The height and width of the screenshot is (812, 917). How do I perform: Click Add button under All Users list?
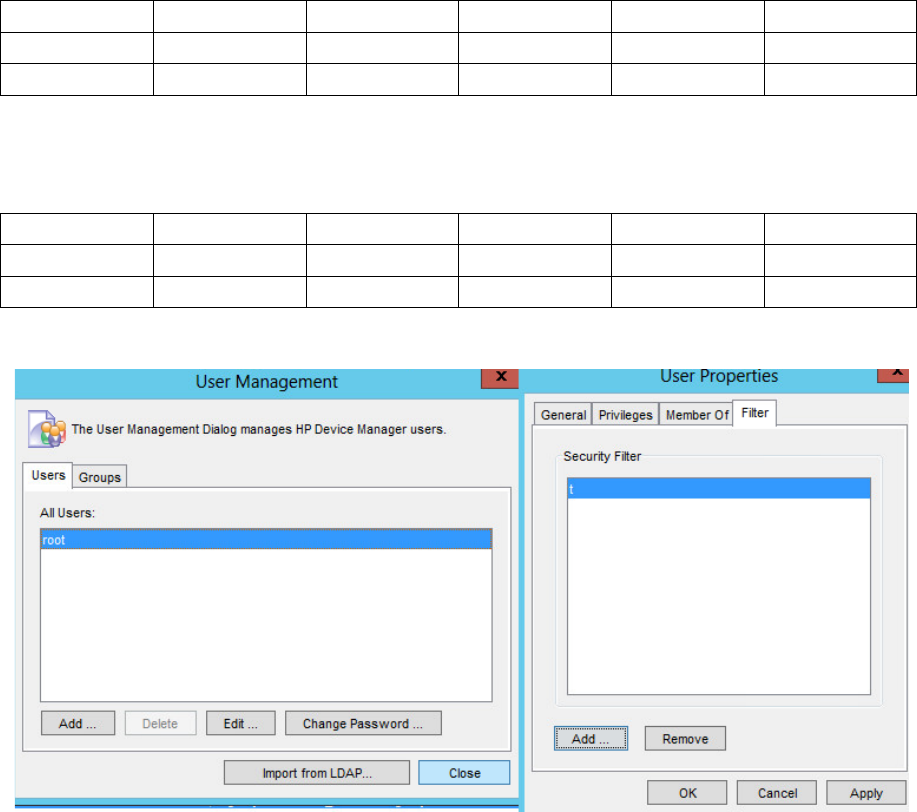tap(78, 723)
